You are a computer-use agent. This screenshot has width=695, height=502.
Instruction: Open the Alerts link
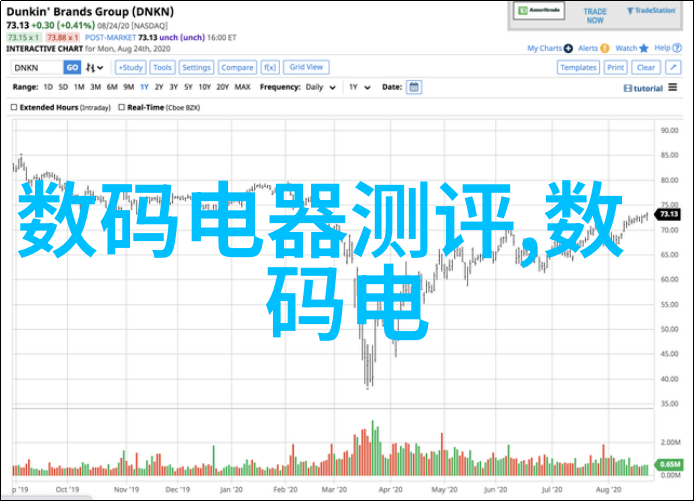point(588,48)
